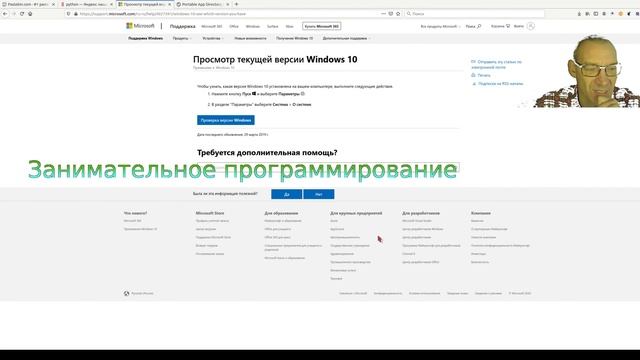Click the globe icon beside Русский (Россия)
Image resolution: width=640 pixels, height=360 pixels.
(127, 293)
